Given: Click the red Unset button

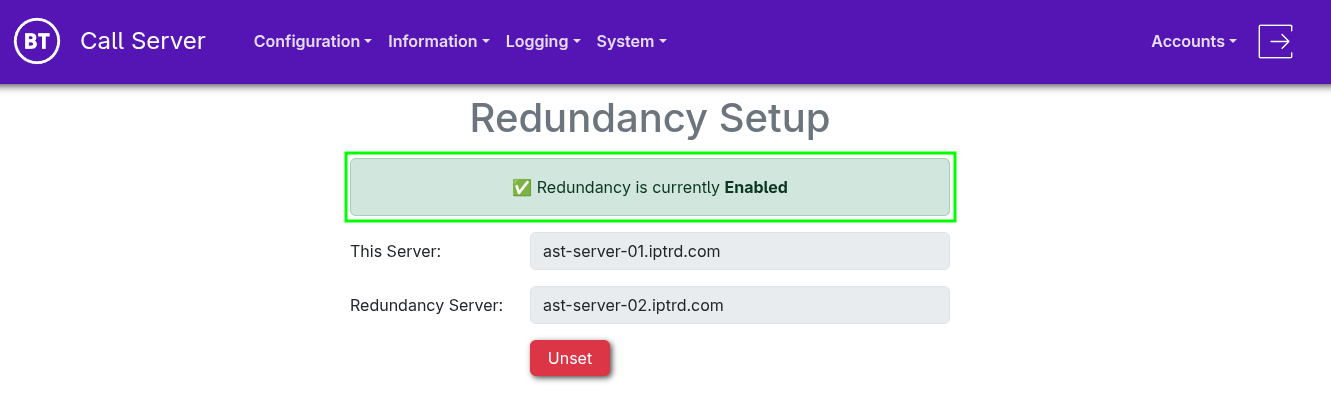Looking at the screenshot, I should click(570, 358).
